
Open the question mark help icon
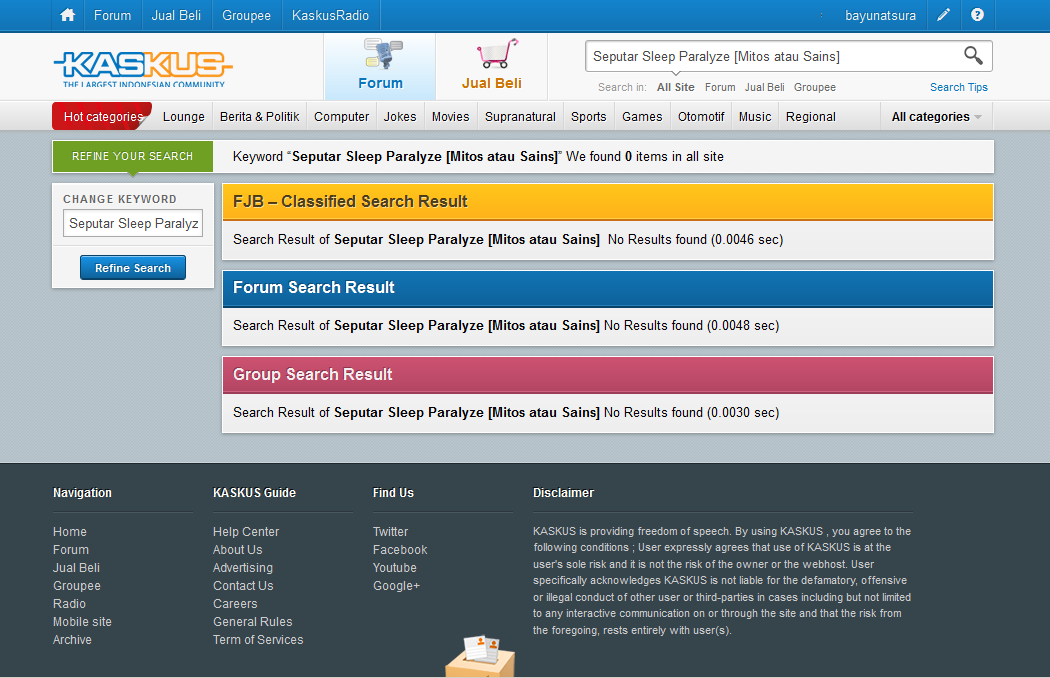pyautogui.click(x=977, y=15)
